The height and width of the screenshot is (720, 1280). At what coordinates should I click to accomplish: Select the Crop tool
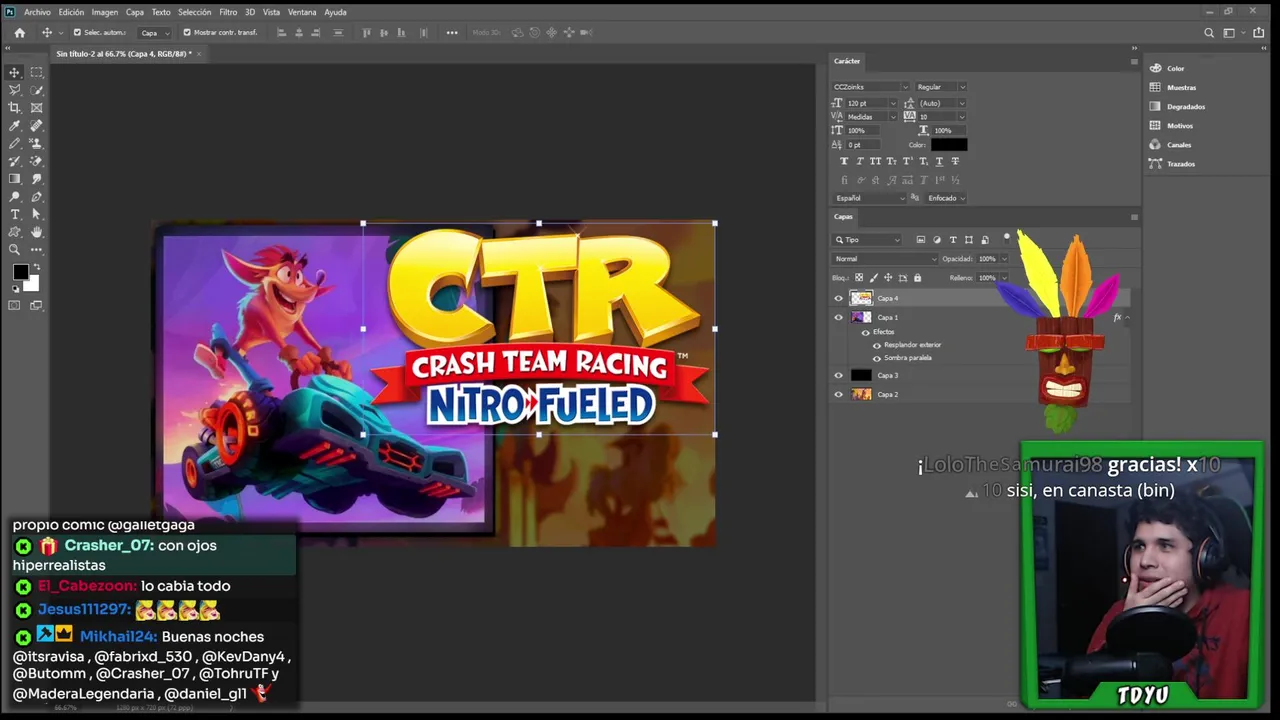(15, 108)
